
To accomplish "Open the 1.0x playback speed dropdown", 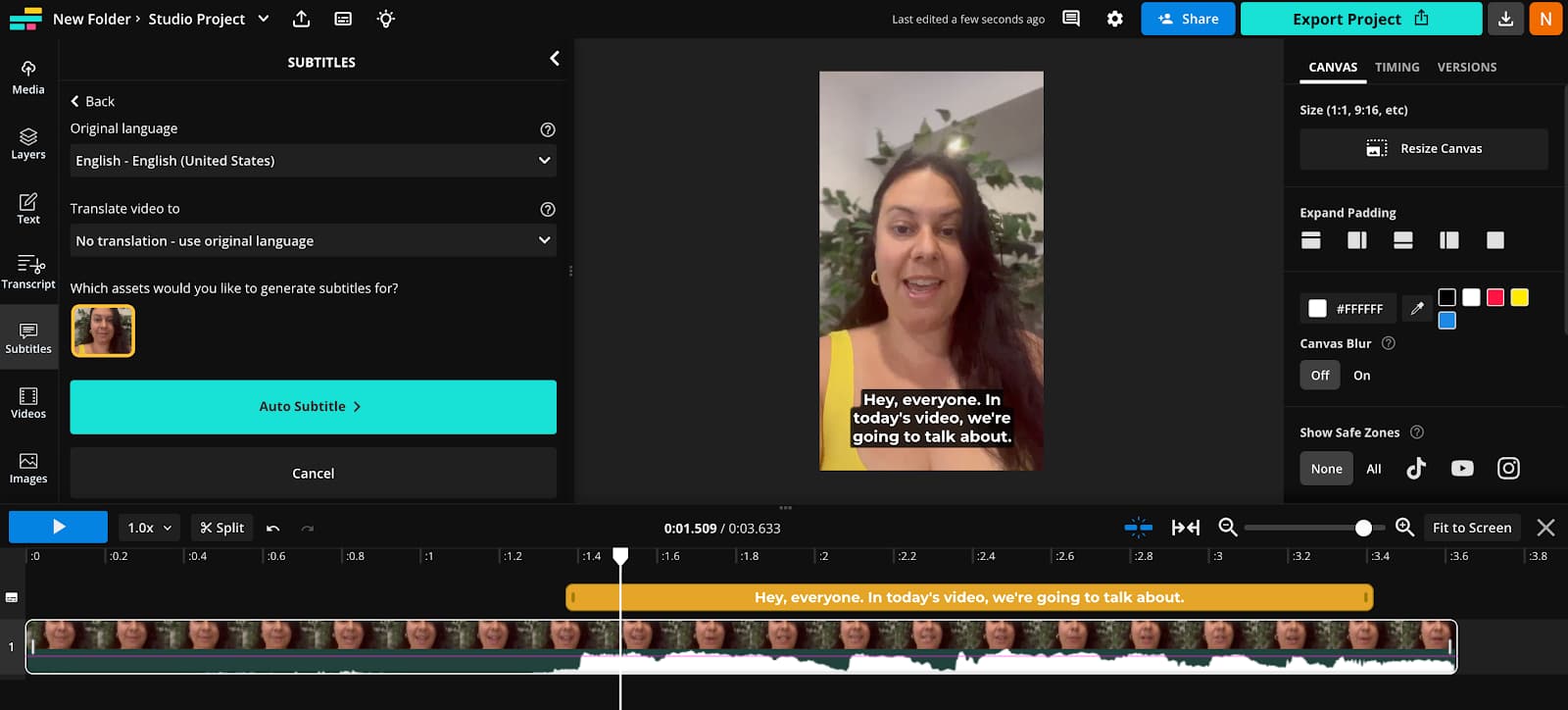I will pyautogui.click(x=149, y=528).
